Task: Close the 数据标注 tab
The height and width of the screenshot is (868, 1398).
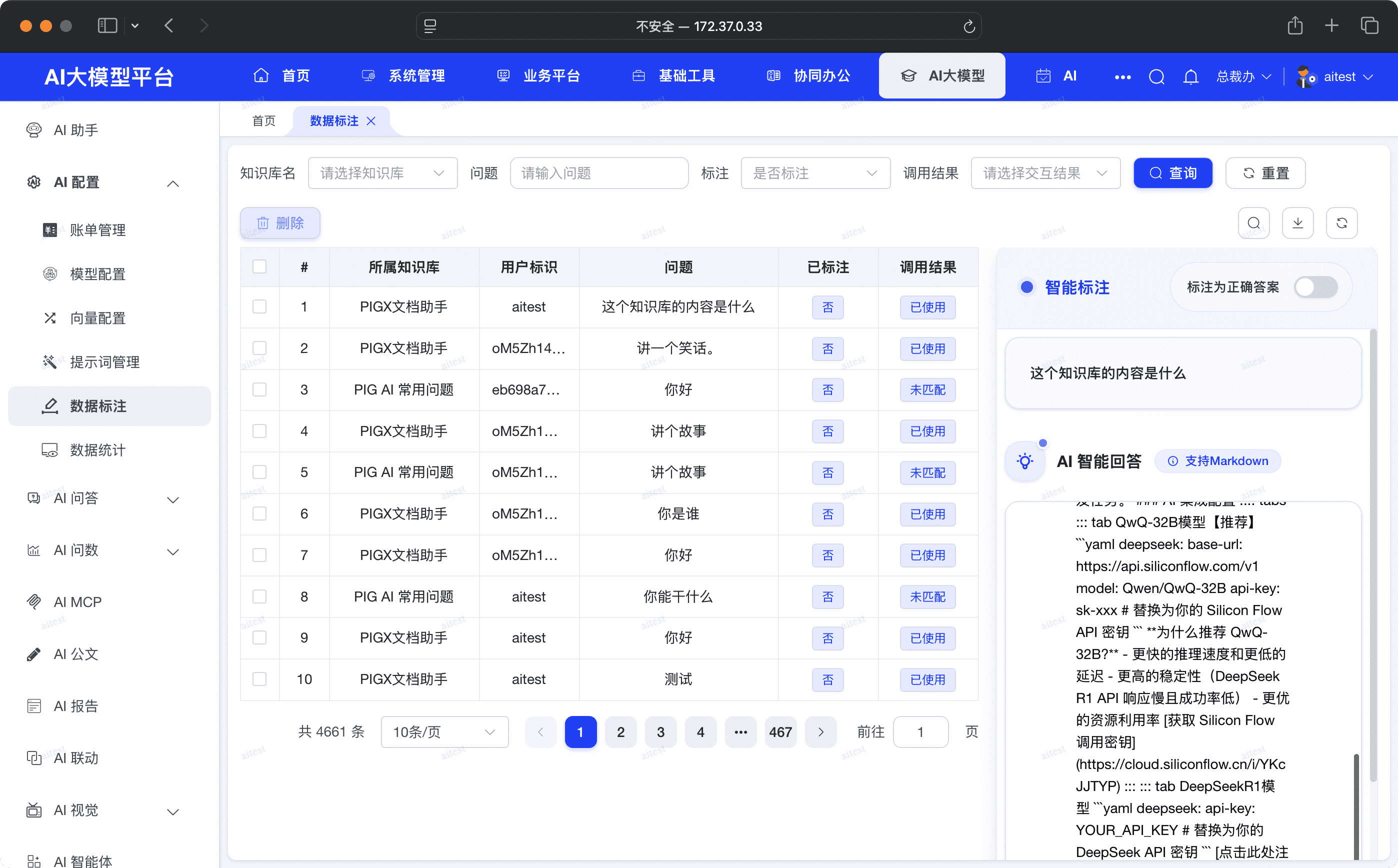Action: [372, 120]
